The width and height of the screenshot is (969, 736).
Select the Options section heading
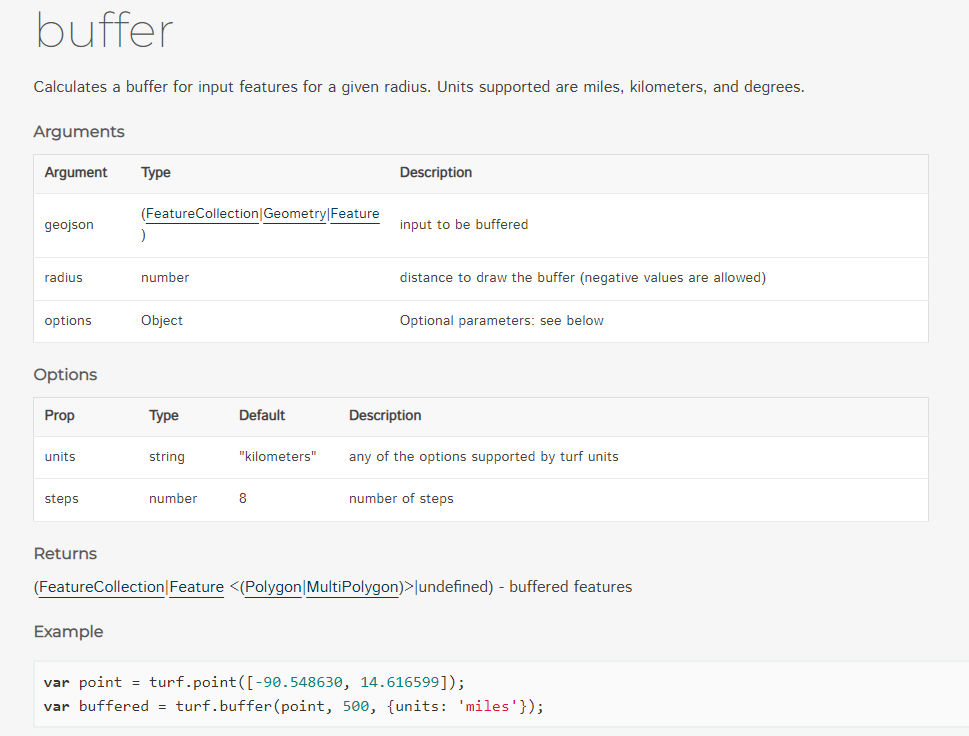pyautogui.click(x=64, y=374)
